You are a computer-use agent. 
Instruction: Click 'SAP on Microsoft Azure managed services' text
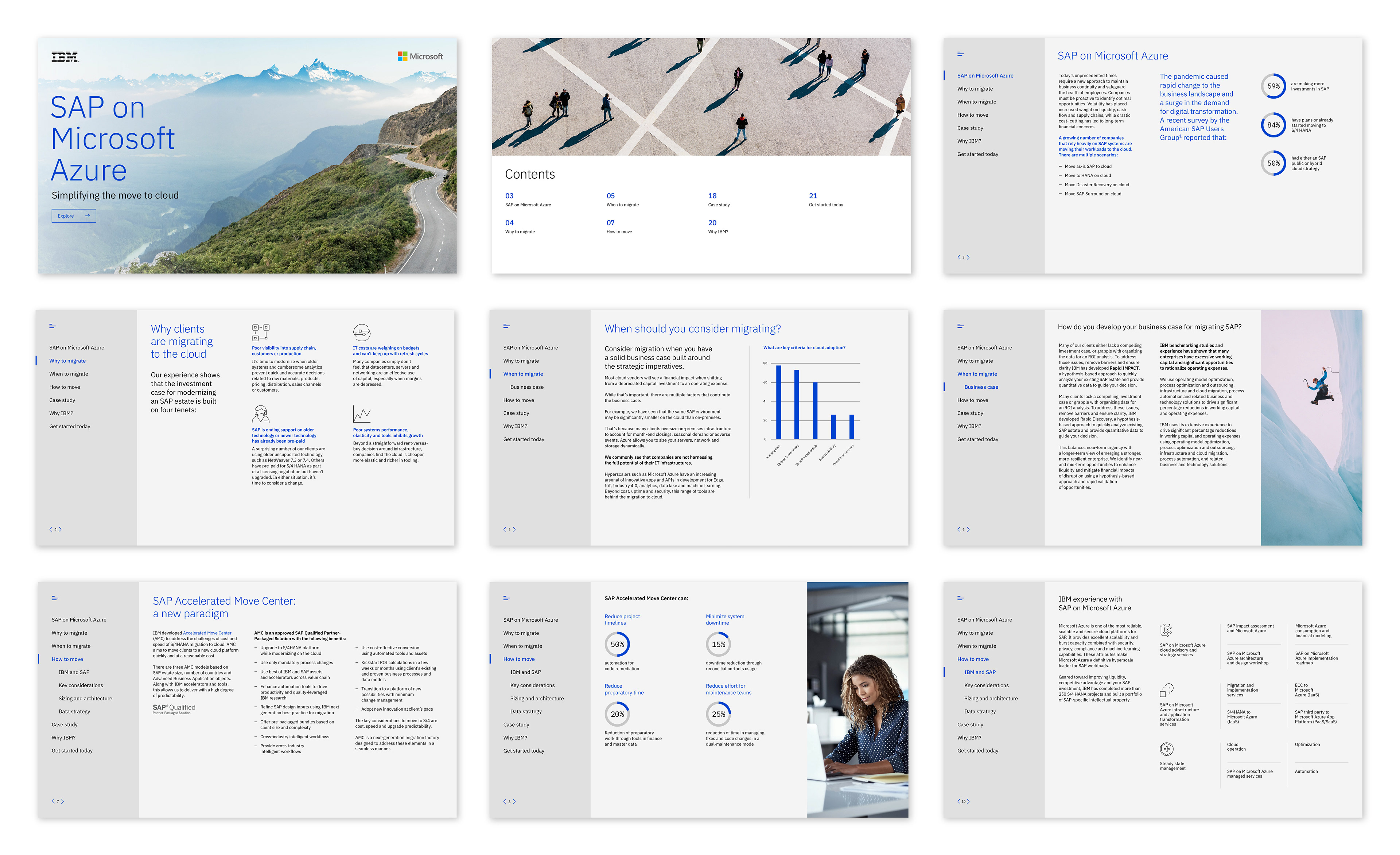coord(1249,774)
